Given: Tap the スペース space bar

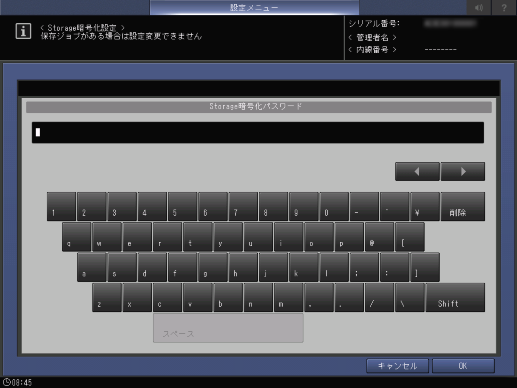Looking at the screenshot, I should 228,328.
